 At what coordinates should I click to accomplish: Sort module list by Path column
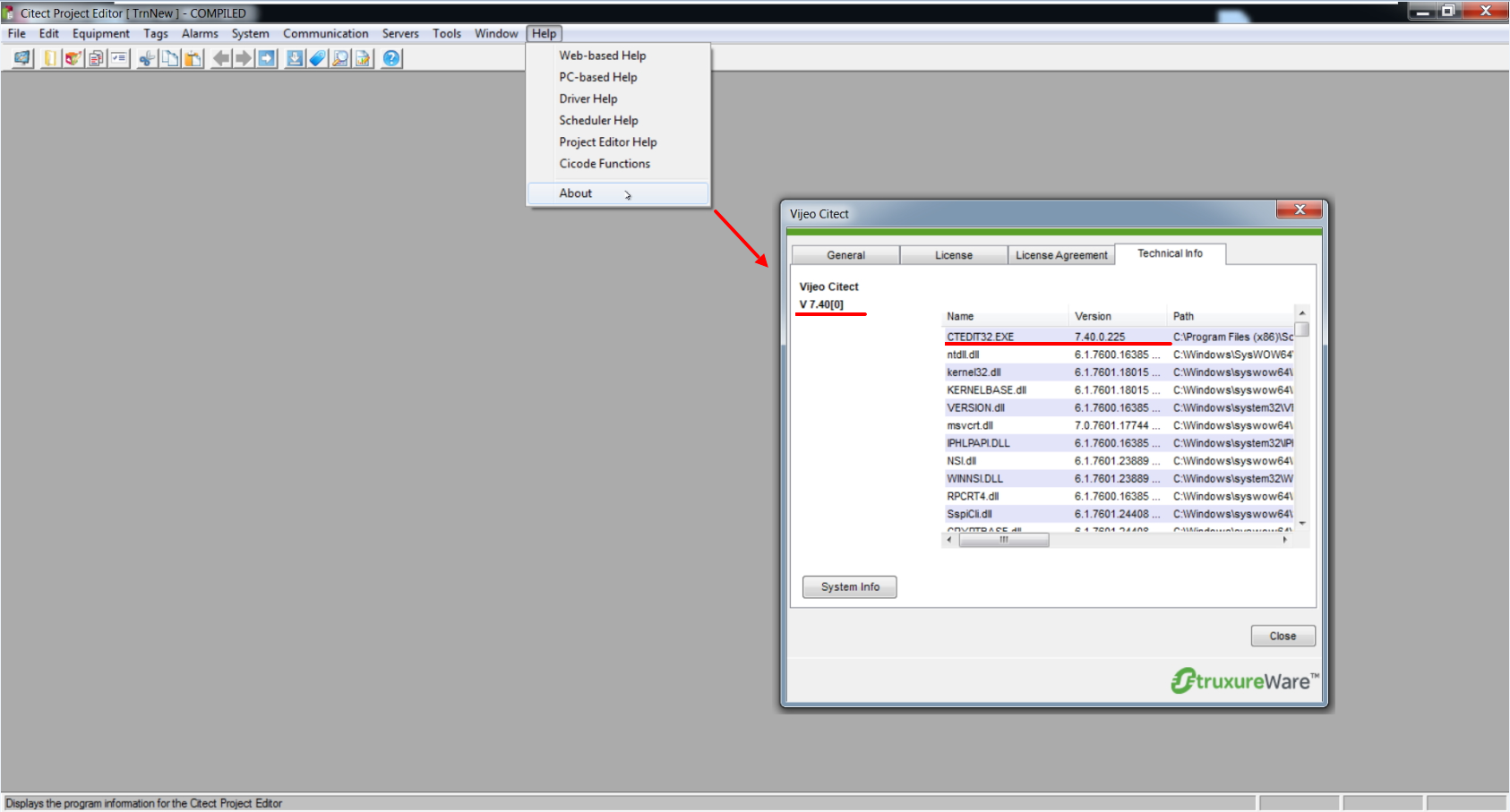pyautogui.click(x=1231, y=316)
